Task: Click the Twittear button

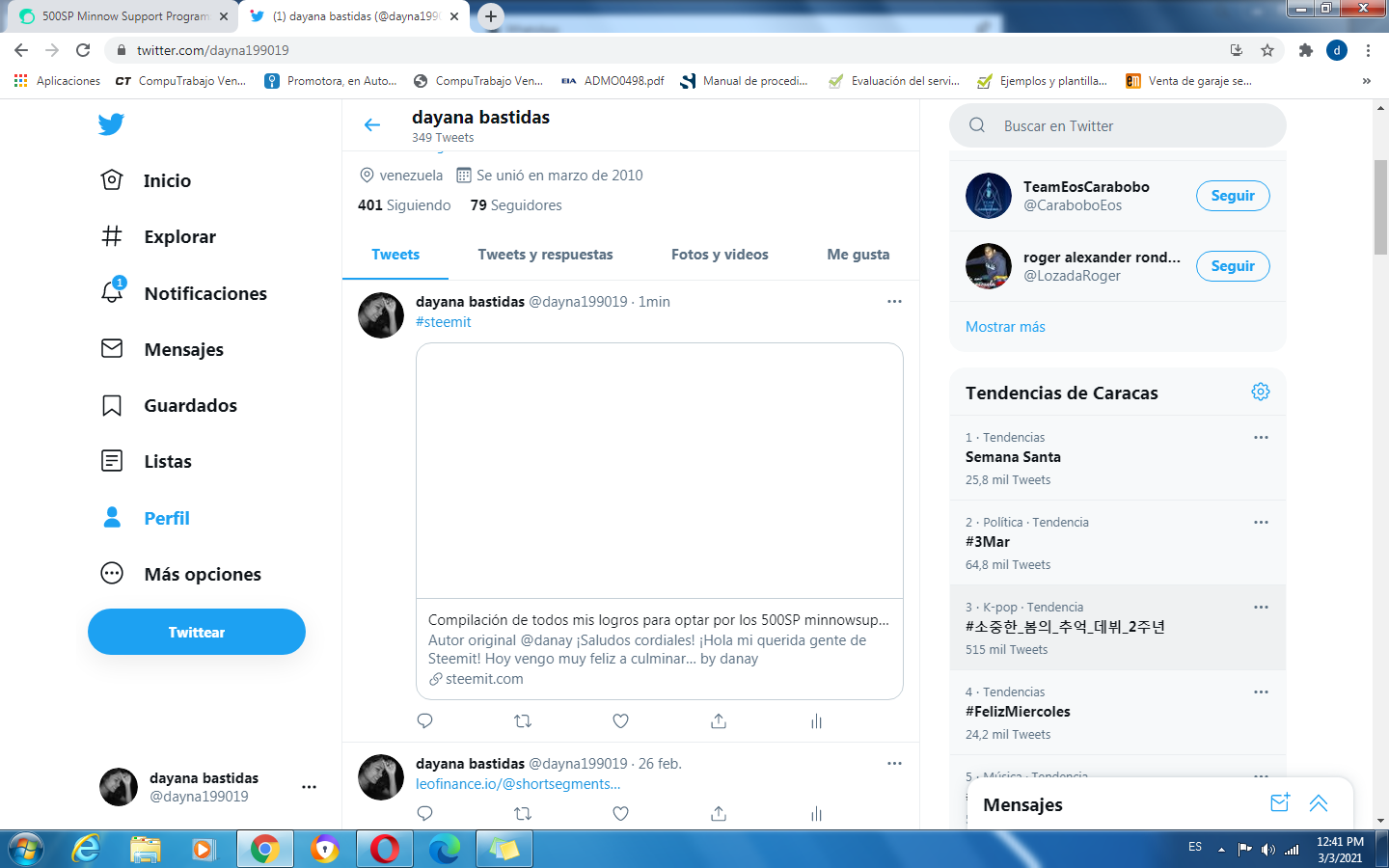Action: [x=197, y=632]
